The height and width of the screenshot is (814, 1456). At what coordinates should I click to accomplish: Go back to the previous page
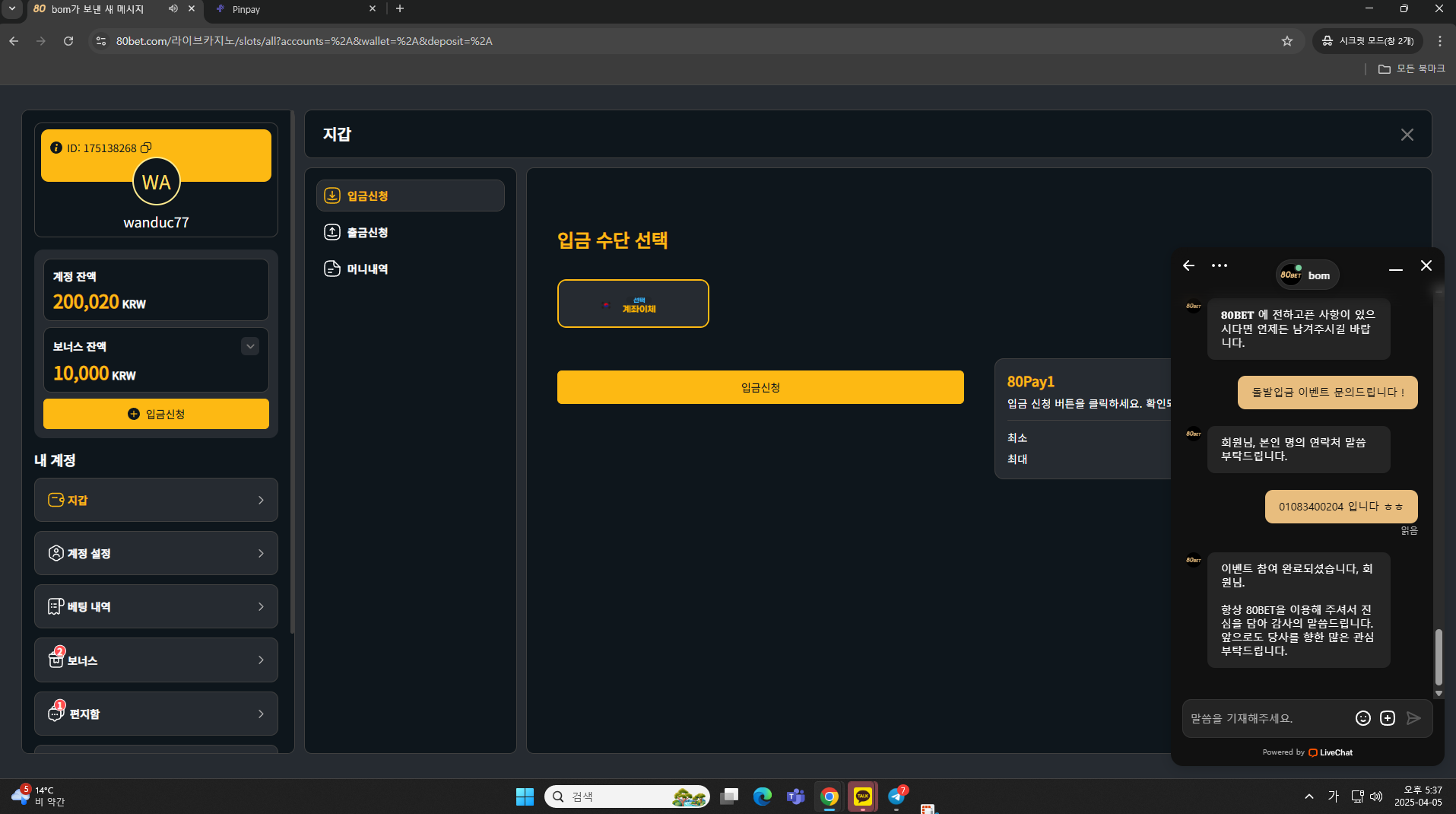(x=14, y=41)
